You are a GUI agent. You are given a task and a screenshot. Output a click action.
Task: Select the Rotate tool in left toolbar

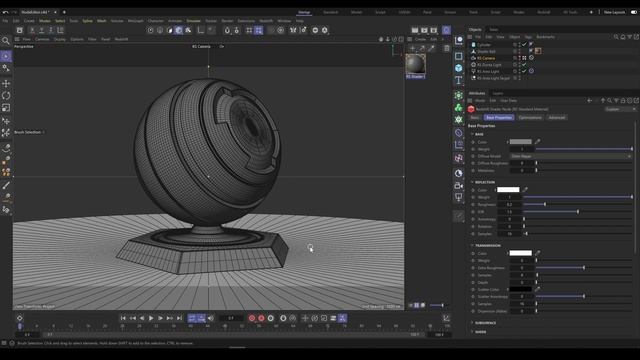pos(6,96)
